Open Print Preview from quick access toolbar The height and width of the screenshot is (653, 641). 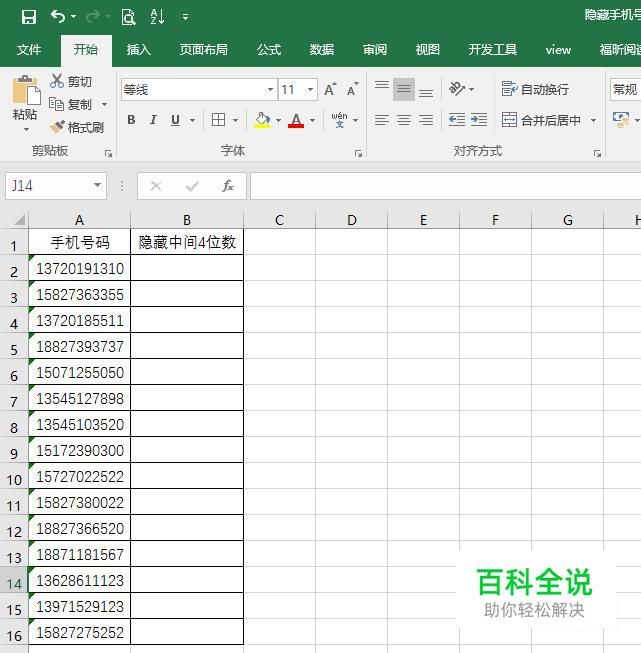point(128,17)
